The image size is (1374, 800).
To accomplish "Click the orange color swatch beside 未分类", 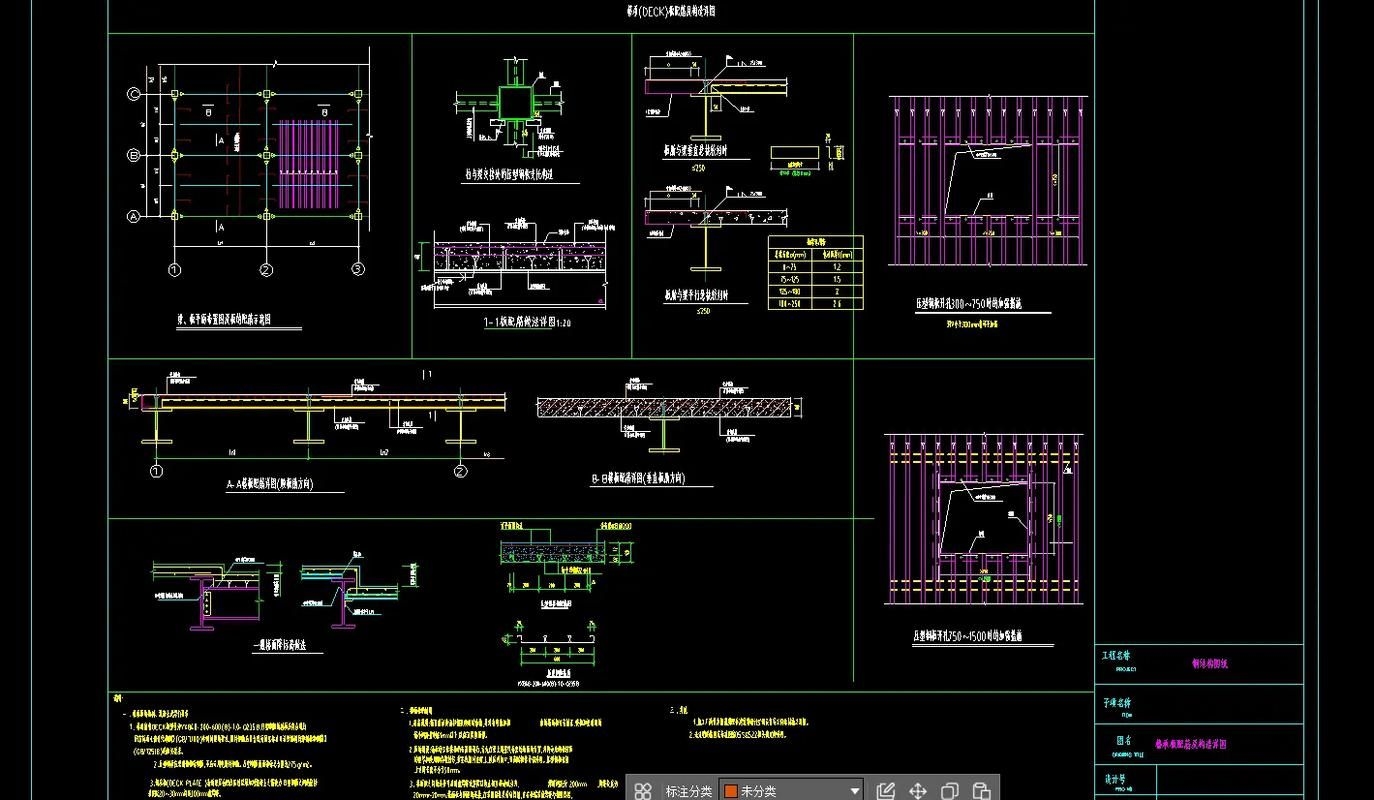I will [731, 791].
